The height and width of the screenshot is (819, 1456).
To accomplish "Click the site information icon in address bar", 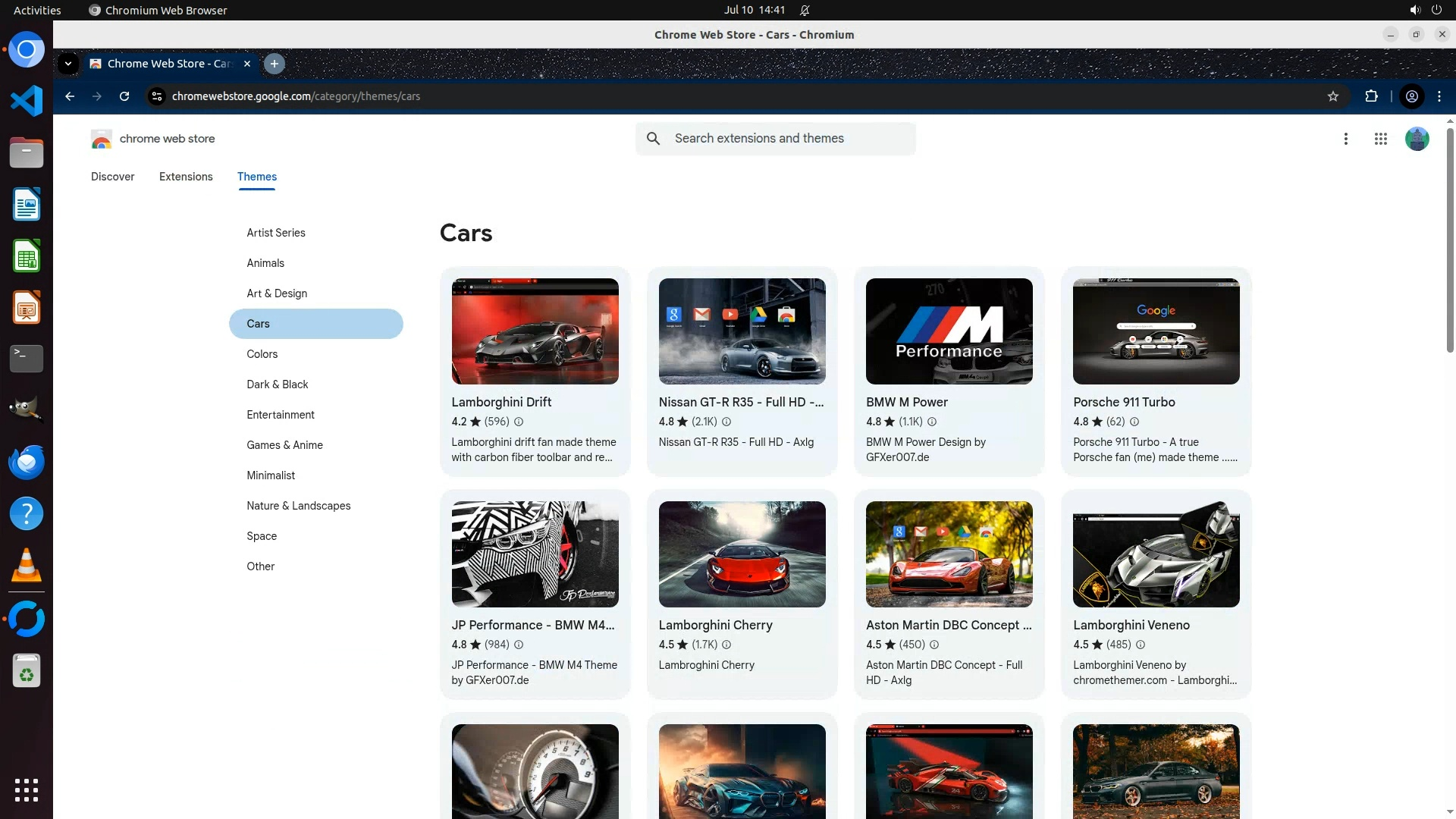I will [x=156, y=96].
